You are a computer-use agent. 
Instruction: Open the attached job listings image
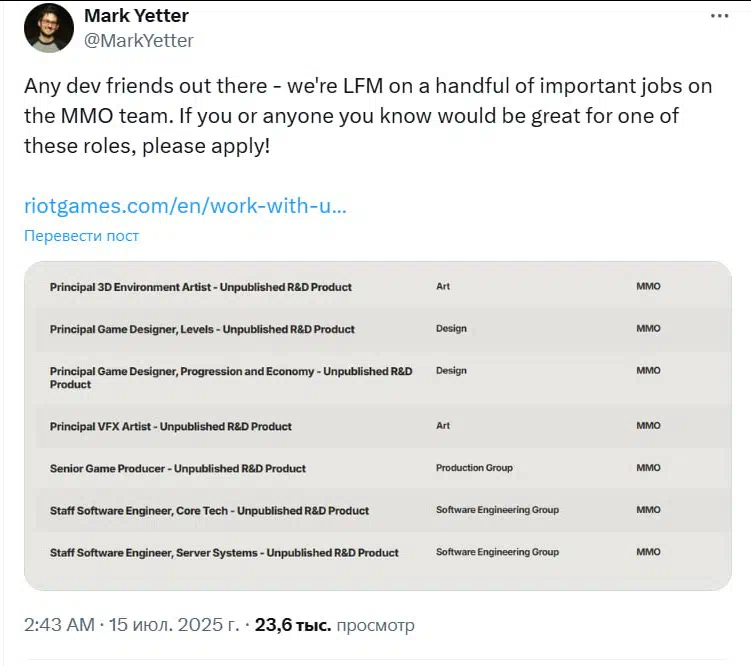click(x=377, y=426)
